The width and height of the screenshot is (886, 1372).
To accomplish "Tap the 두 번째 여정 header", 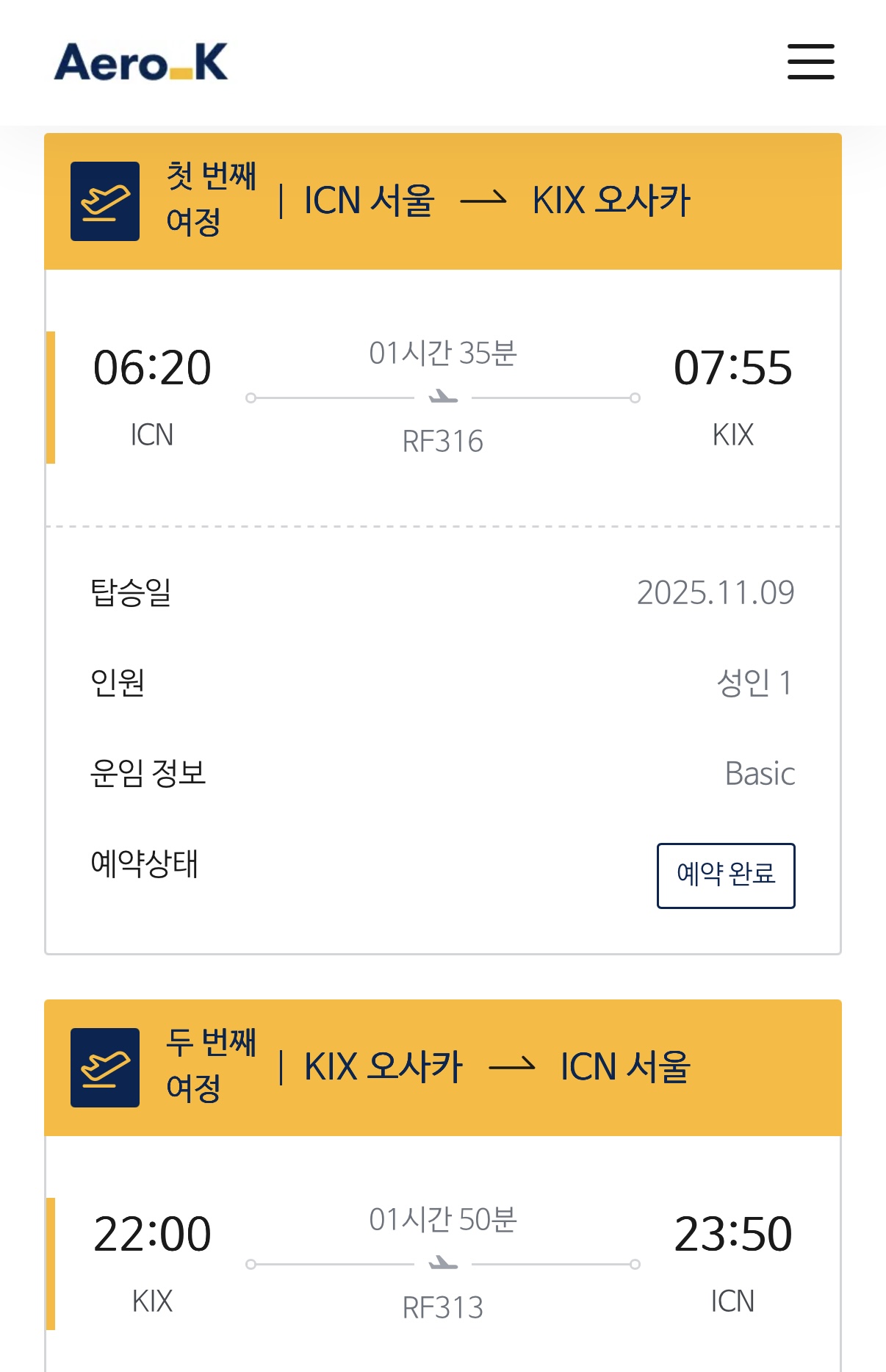I will point(212,1066).
